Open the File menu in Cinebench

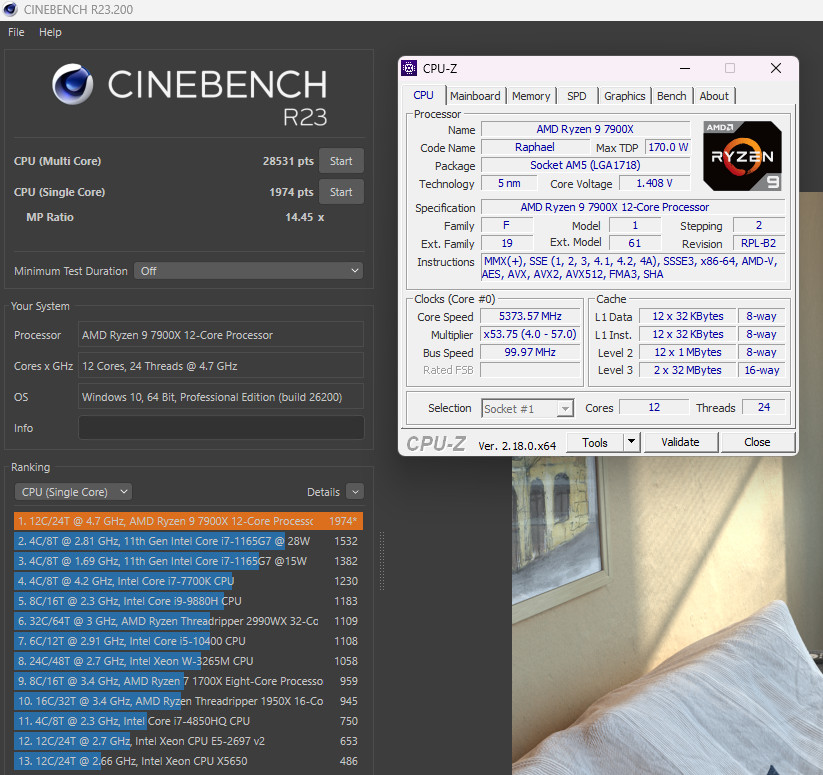pyautogui.click(x=16, y=32)
